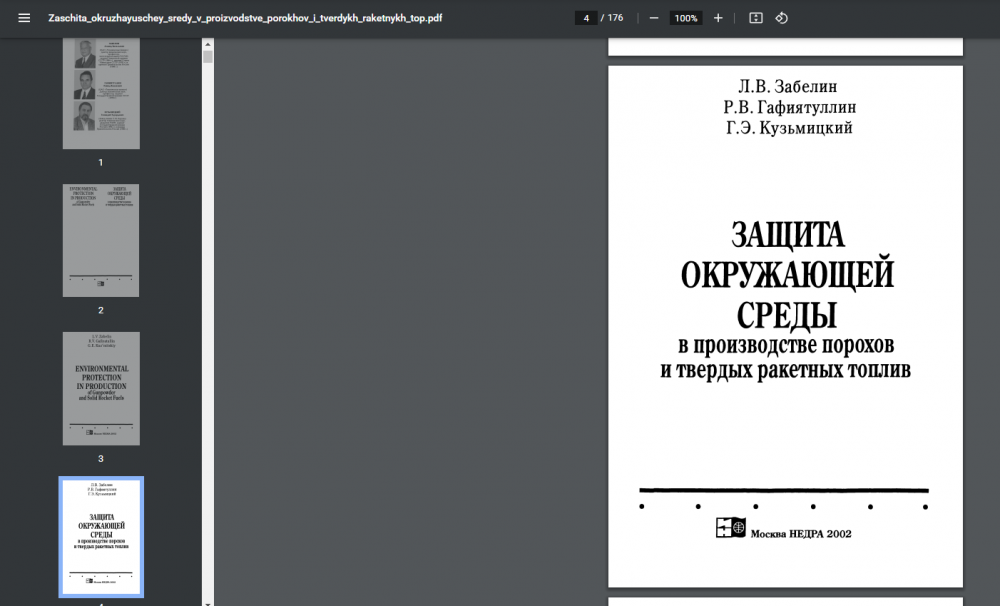Click the text Москва НЕДРА 2002
The width and height of the screenshot is (1000, 606).
tap(801, 533)
